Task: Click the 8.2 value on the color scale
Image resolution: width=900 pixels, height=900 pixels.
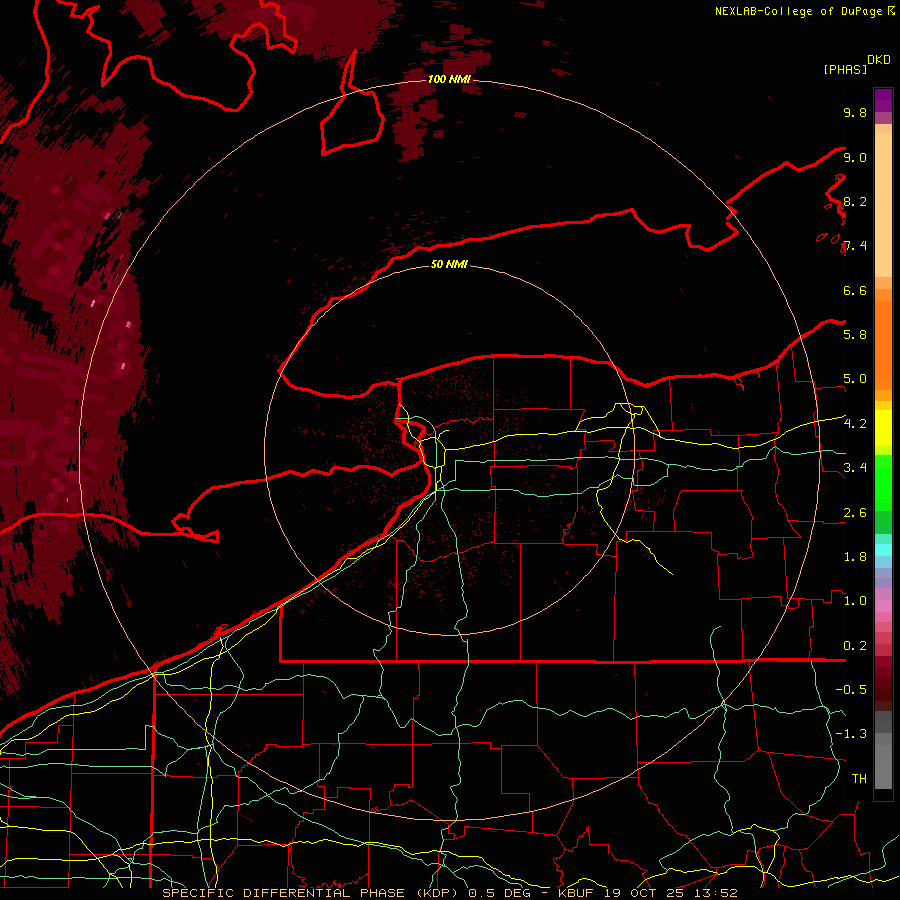Action: click(855, 201)
